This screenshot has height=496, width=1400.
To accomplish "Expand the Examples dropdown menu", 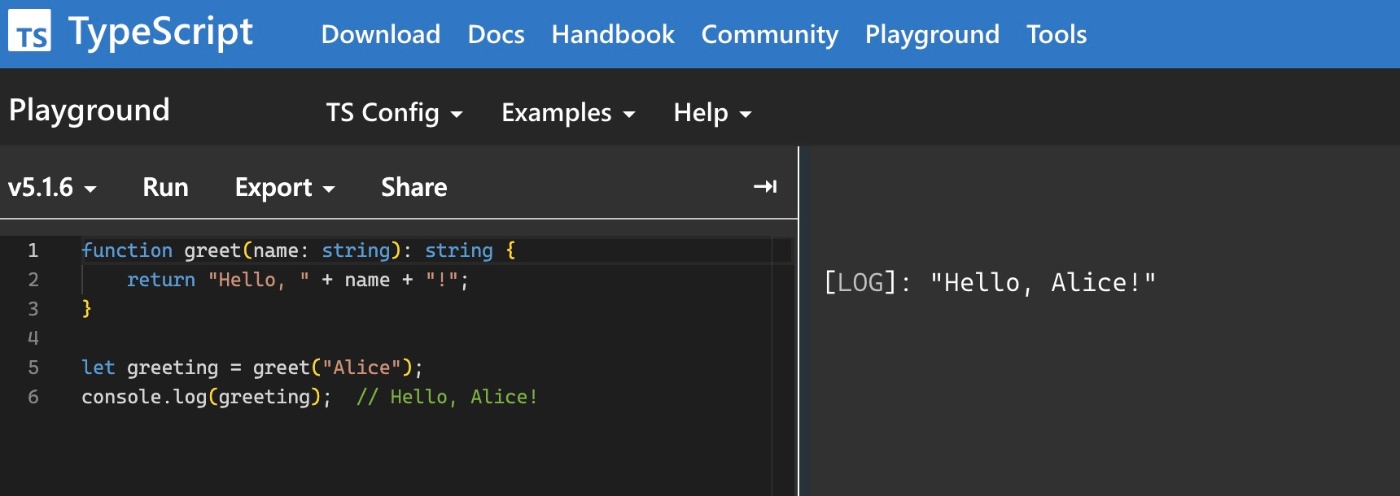I will coord(568,113).
